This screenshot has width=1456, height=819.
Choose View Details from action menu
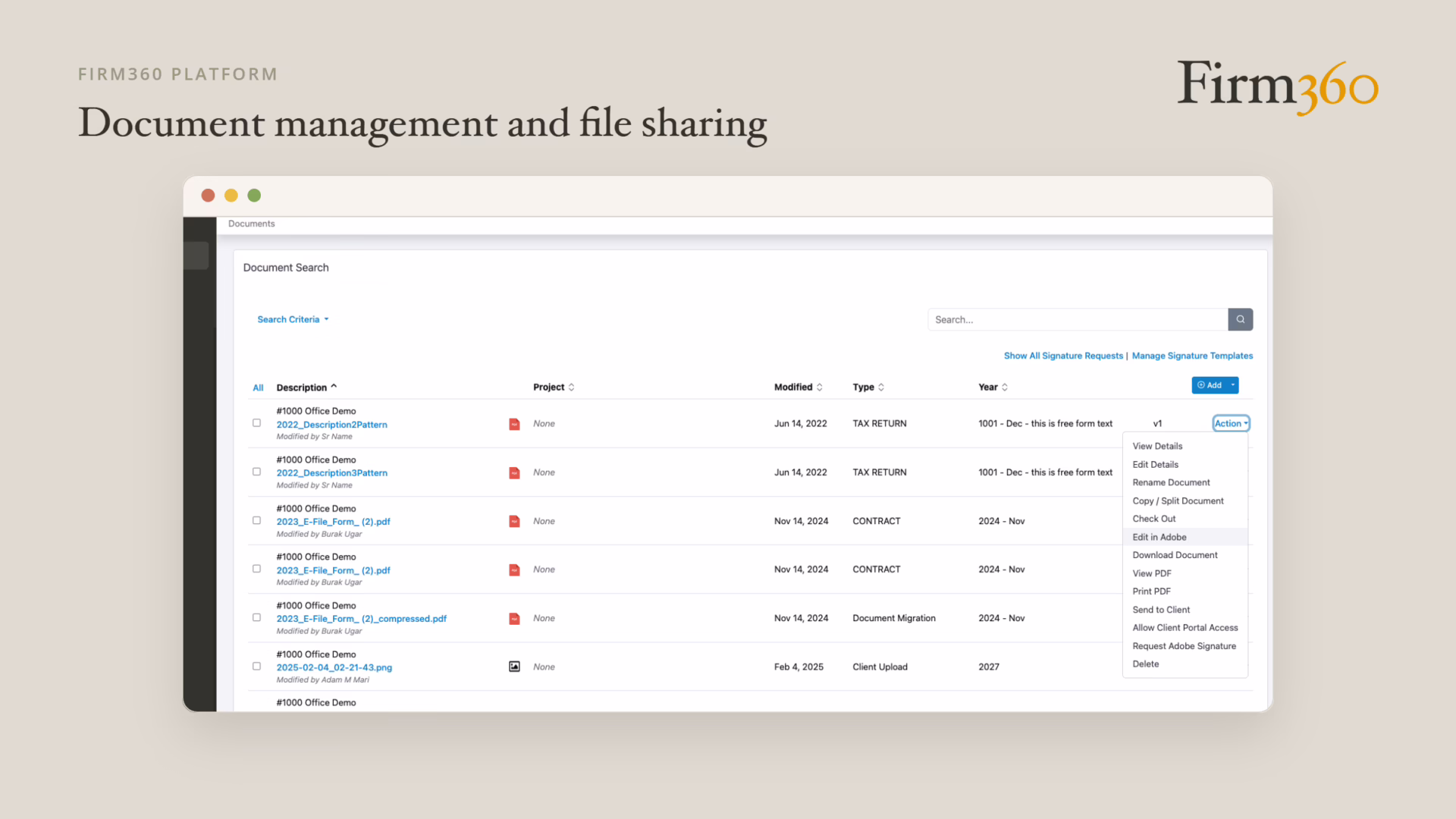[1157, 446]
